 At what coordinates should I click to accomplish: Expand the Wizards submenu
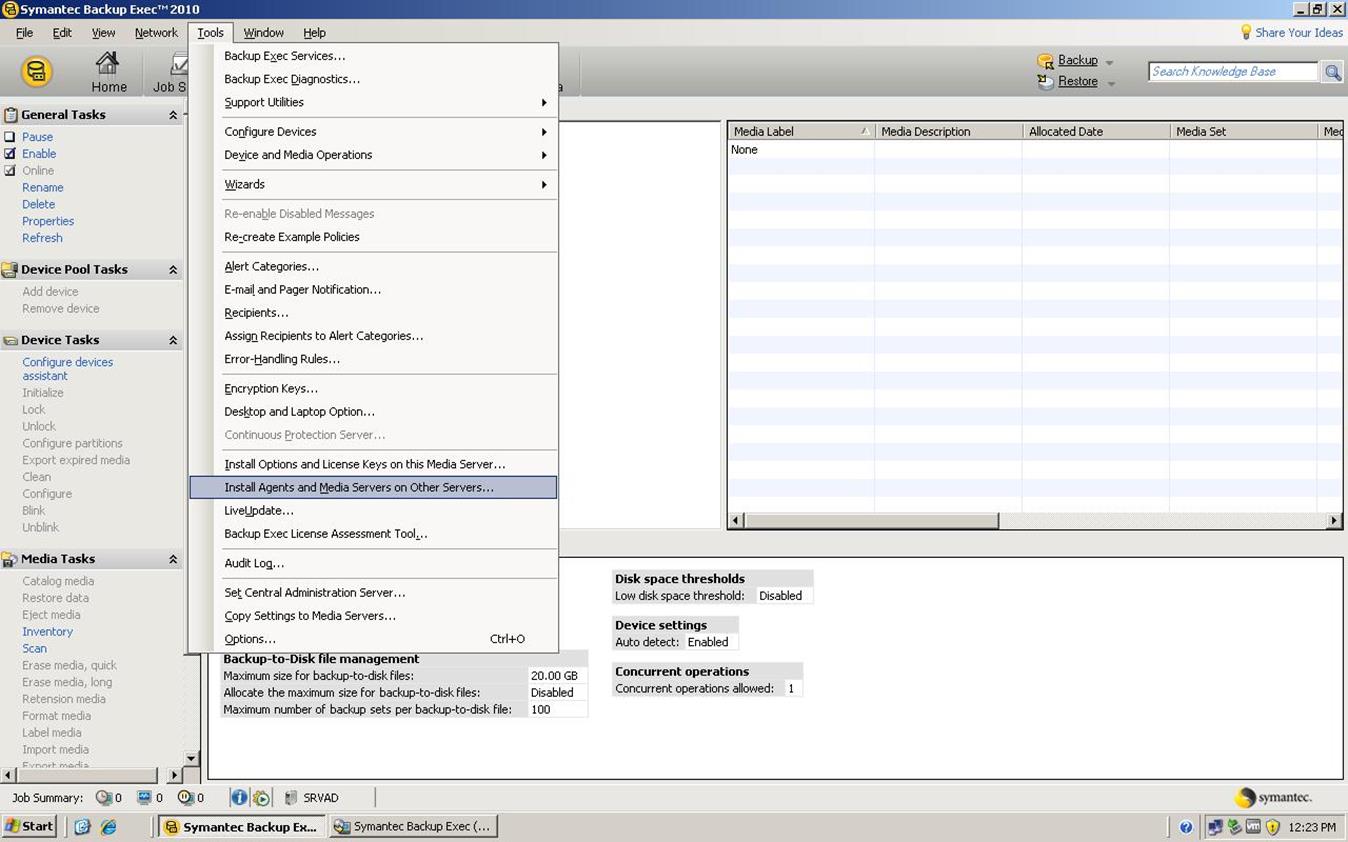pos(544,185)
